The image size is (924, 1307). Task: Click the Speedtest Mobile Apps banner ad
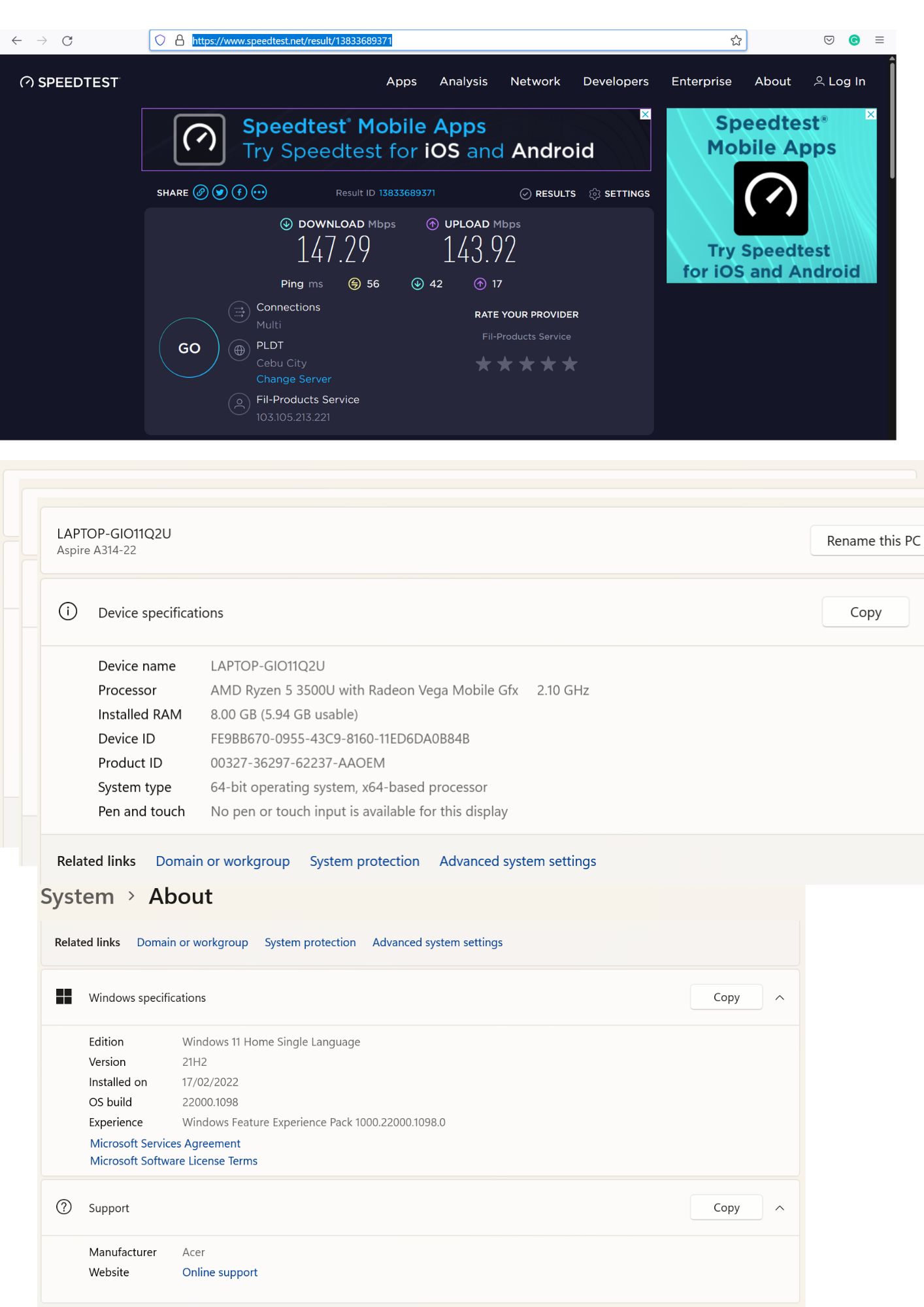(397, 140)
